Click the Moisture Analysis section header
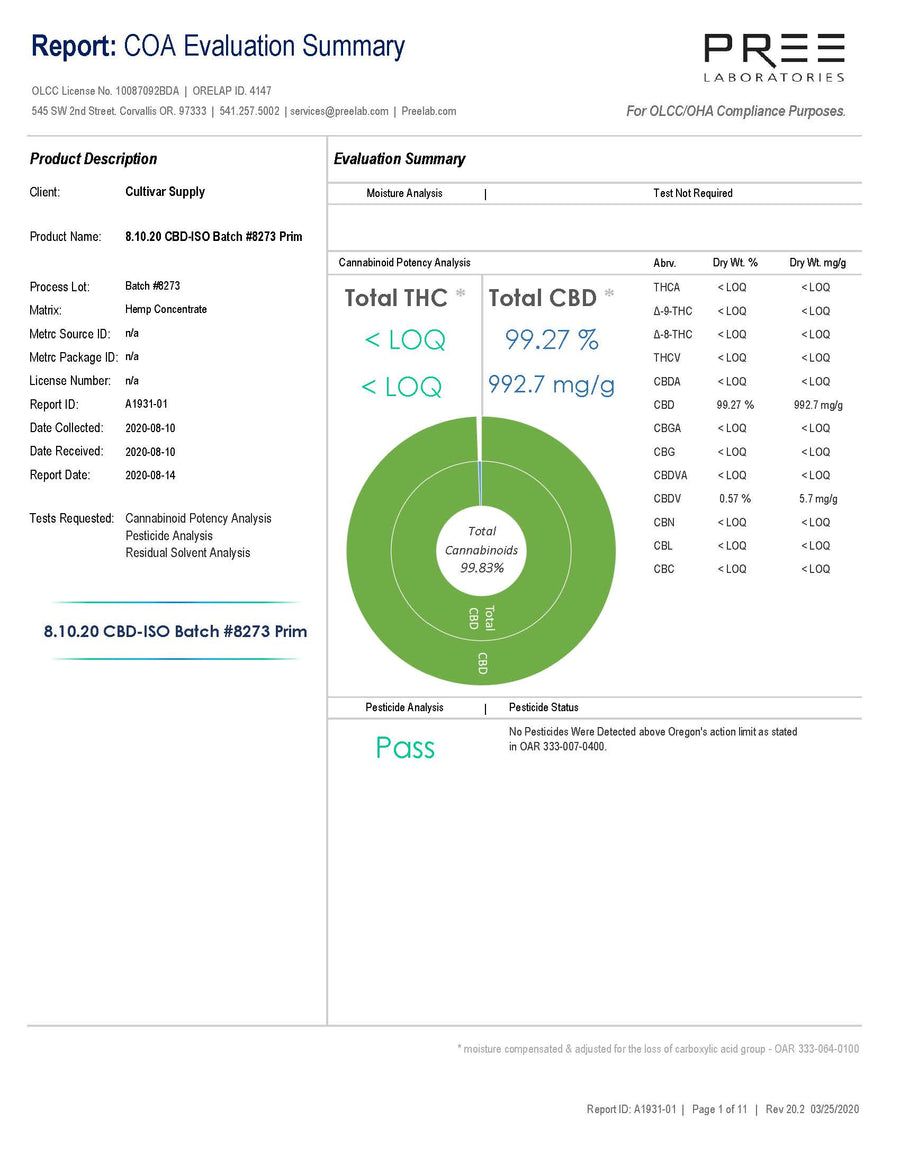The image size is (900, 1165). [x=404, y=193]
